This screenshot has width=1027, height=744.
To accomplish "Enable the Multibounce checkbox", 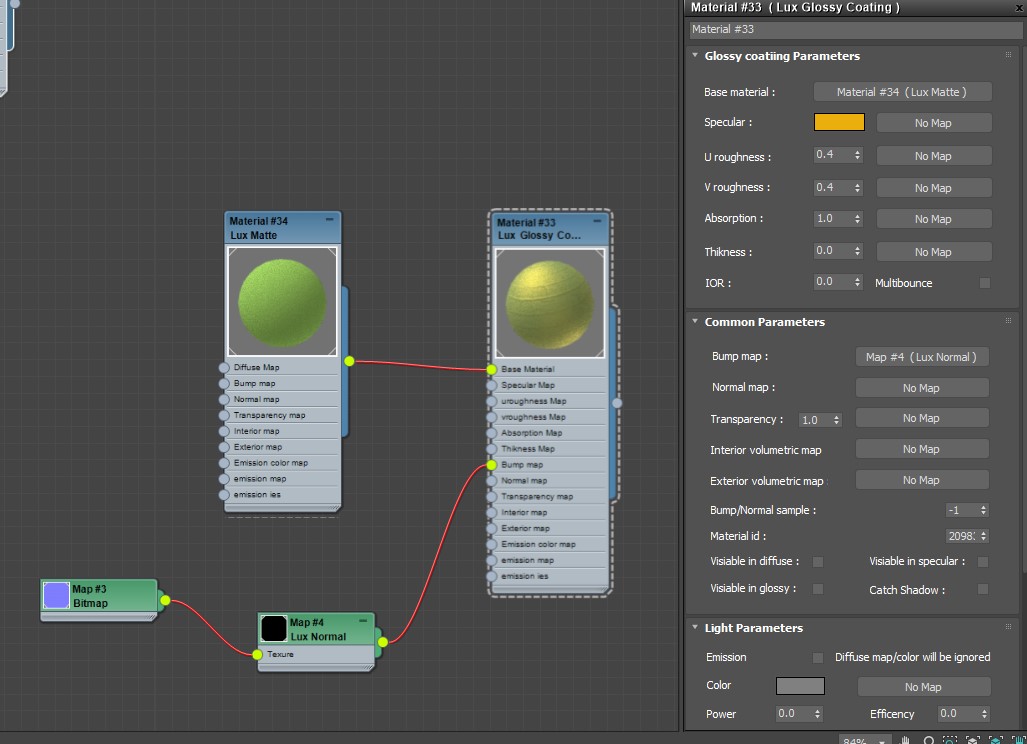I will (985, 283).
